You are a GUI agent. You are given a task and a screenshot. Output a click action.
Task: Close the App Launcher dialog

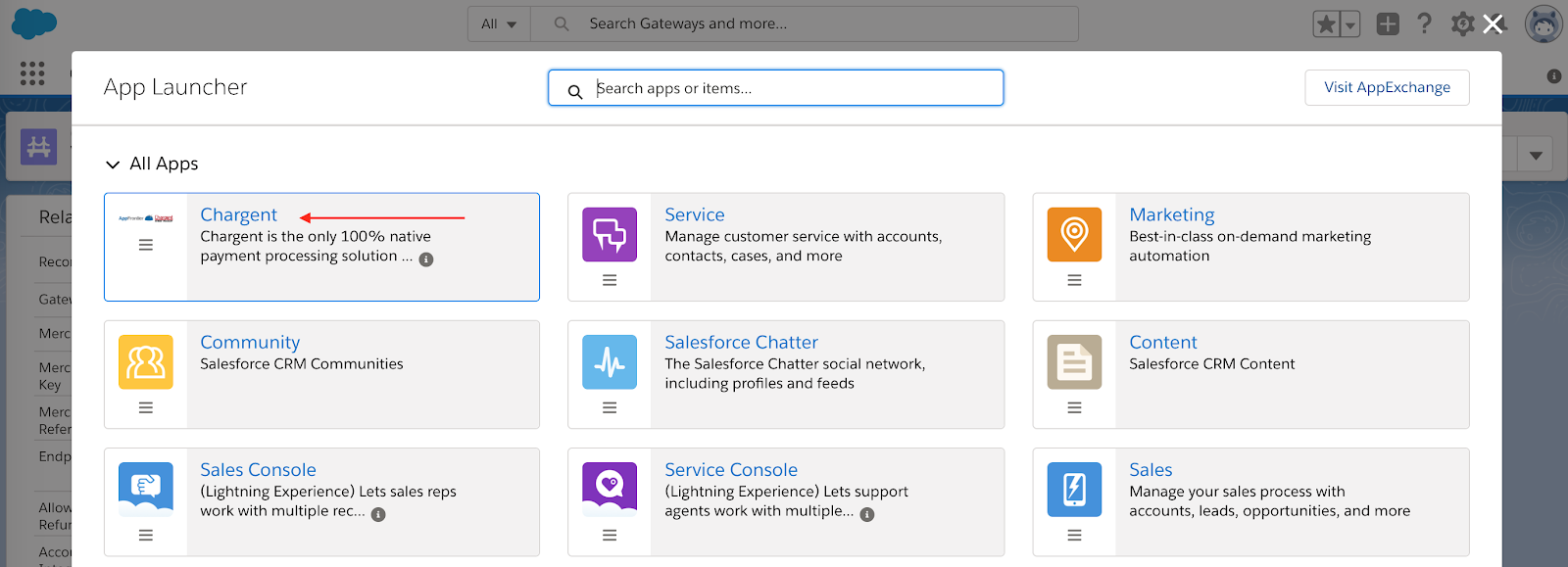1493,24
